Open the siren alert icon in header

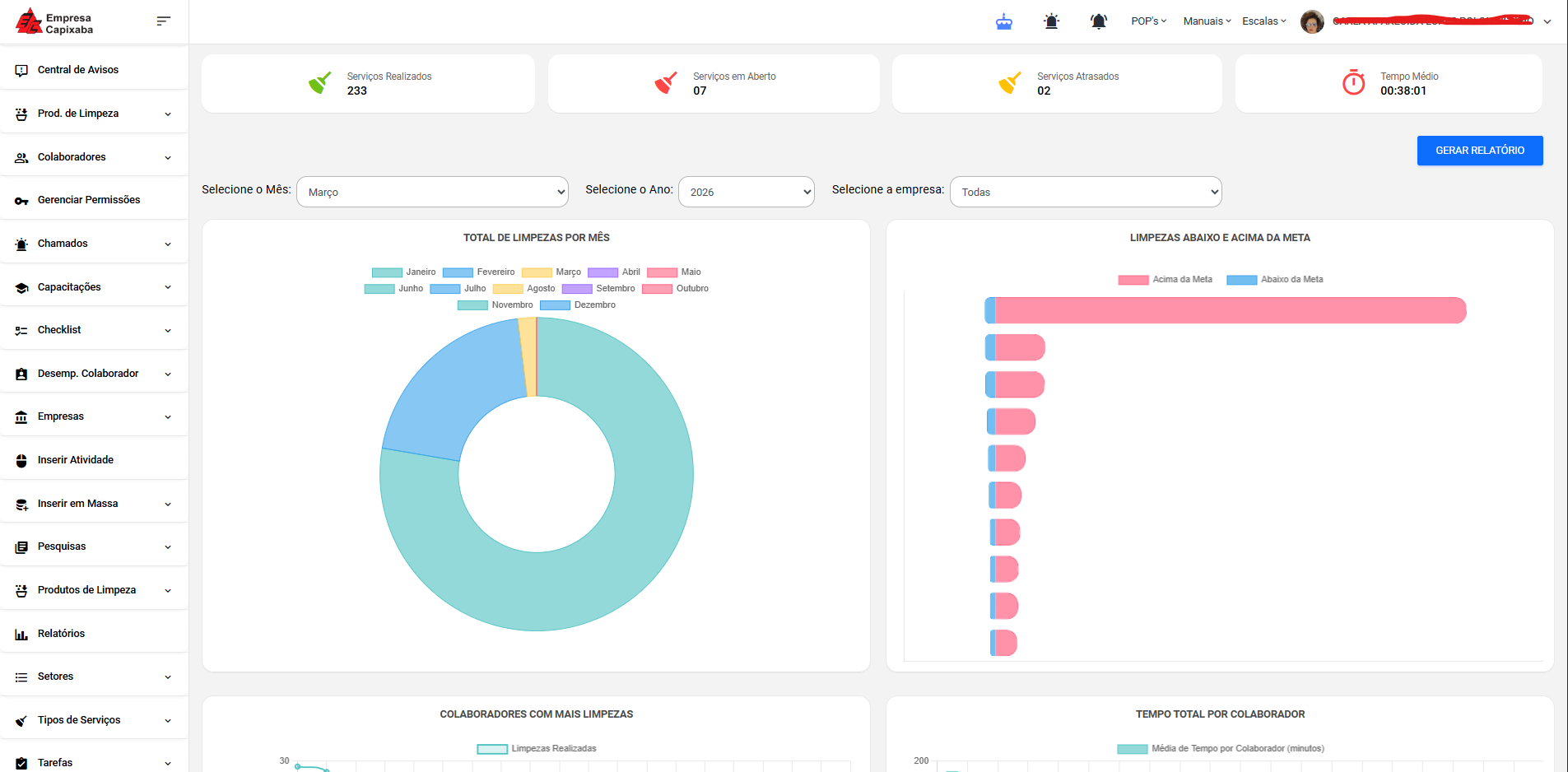[1051, 21]
